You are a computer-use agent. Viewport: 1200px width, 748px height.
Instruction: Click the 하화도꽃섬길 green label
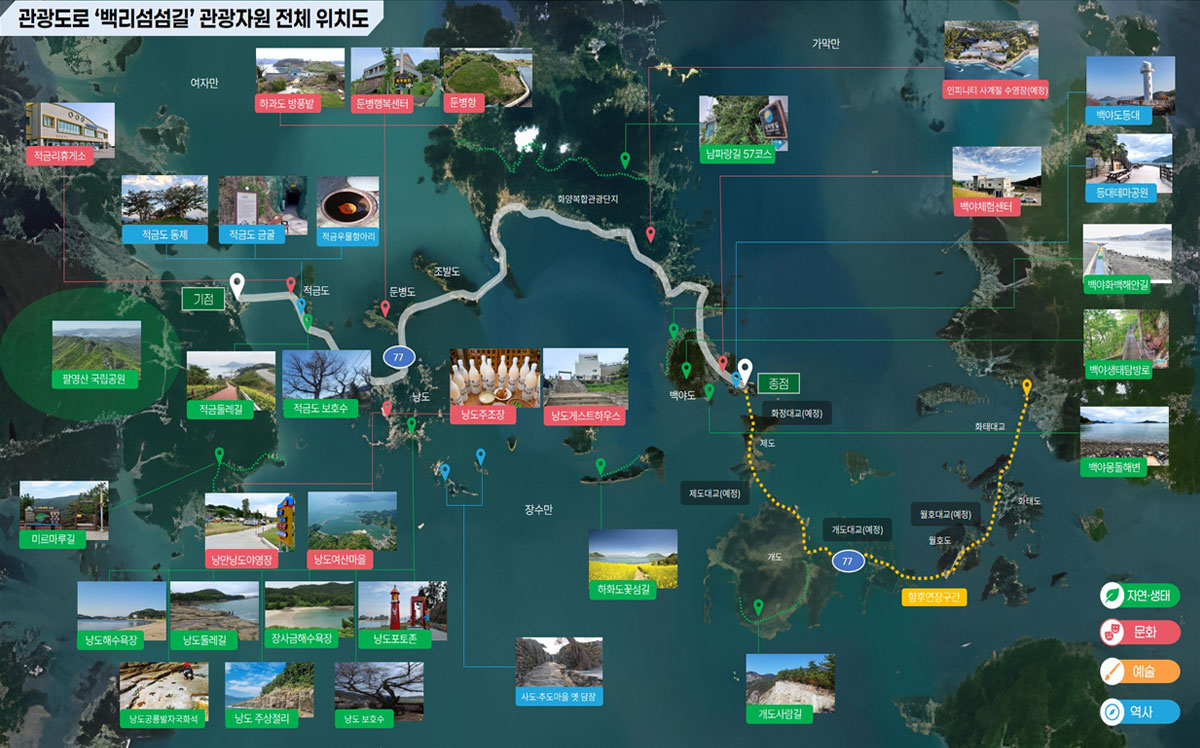(x=632, y=590)
